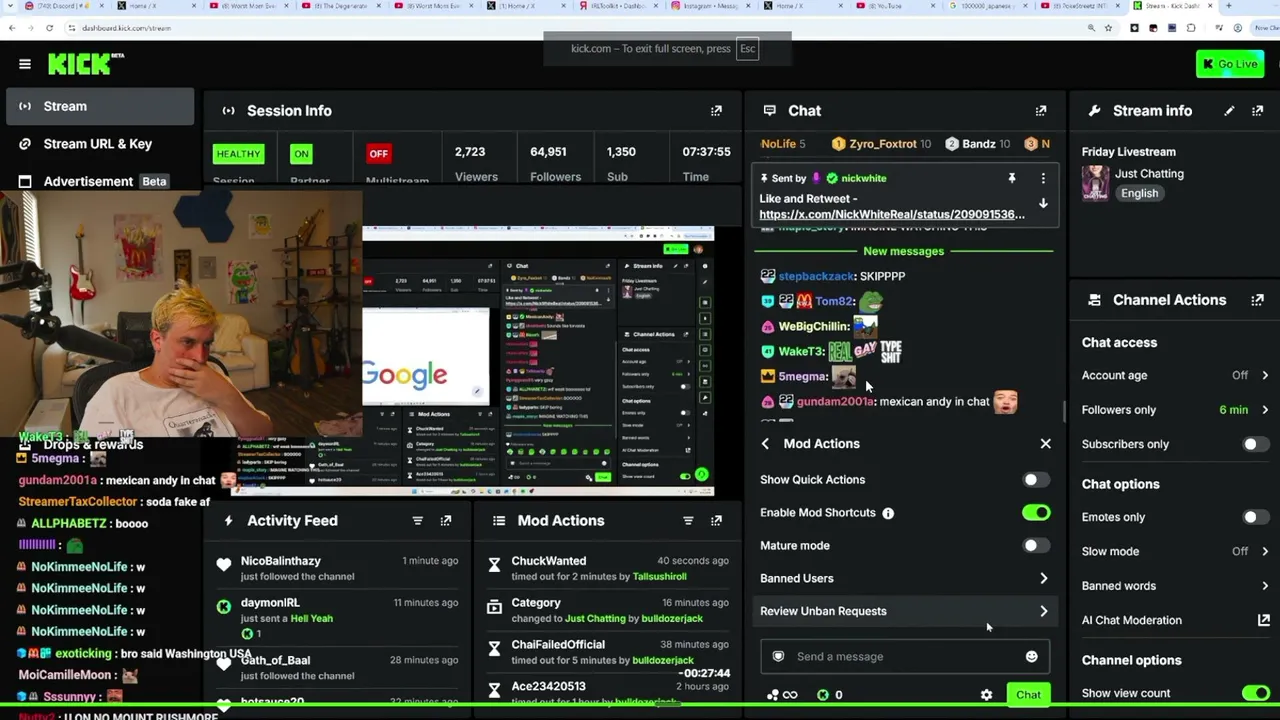Expand Account age setting
Viewport: 1280px width, 720px height.
click(x=1174, y=376)
